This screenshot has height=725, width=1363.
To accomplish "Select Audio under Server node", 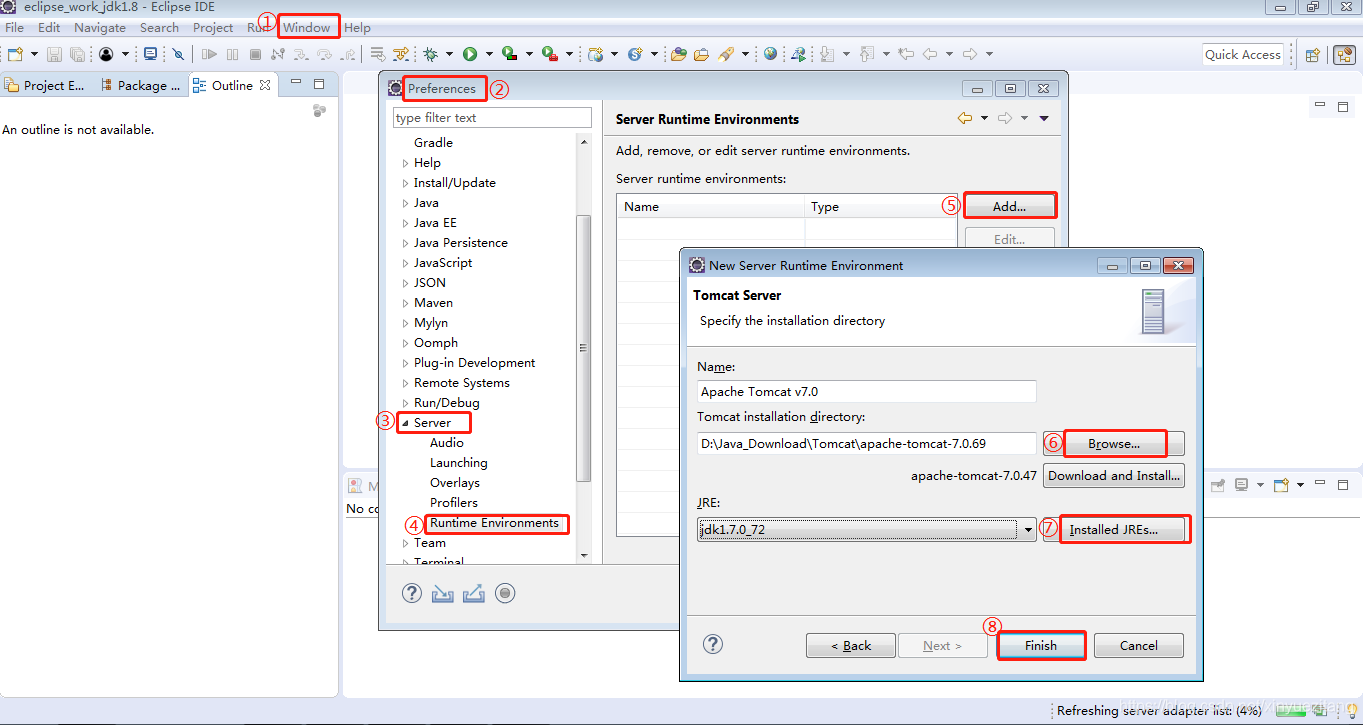I will [x=446, y=443].
